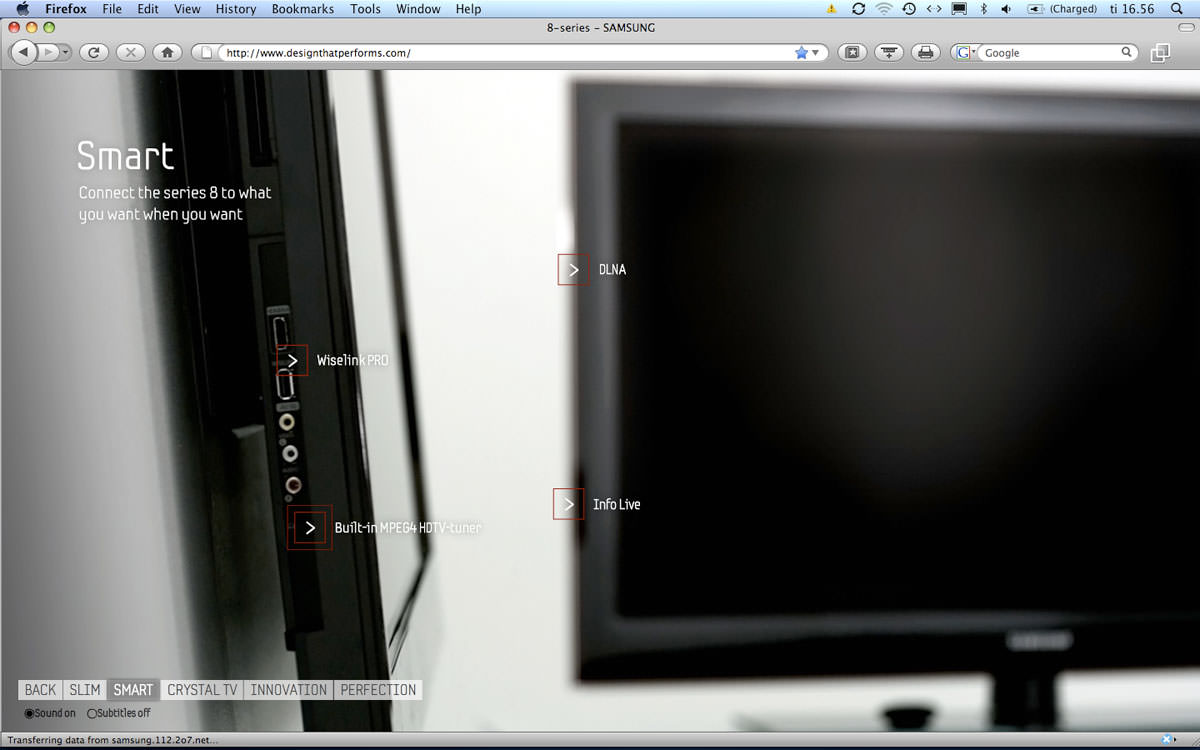Viewport: 1200px width, 750px height.
Task: Go to the BACK navigation tab
Action: pyautogui.click(x=40, y=690)
